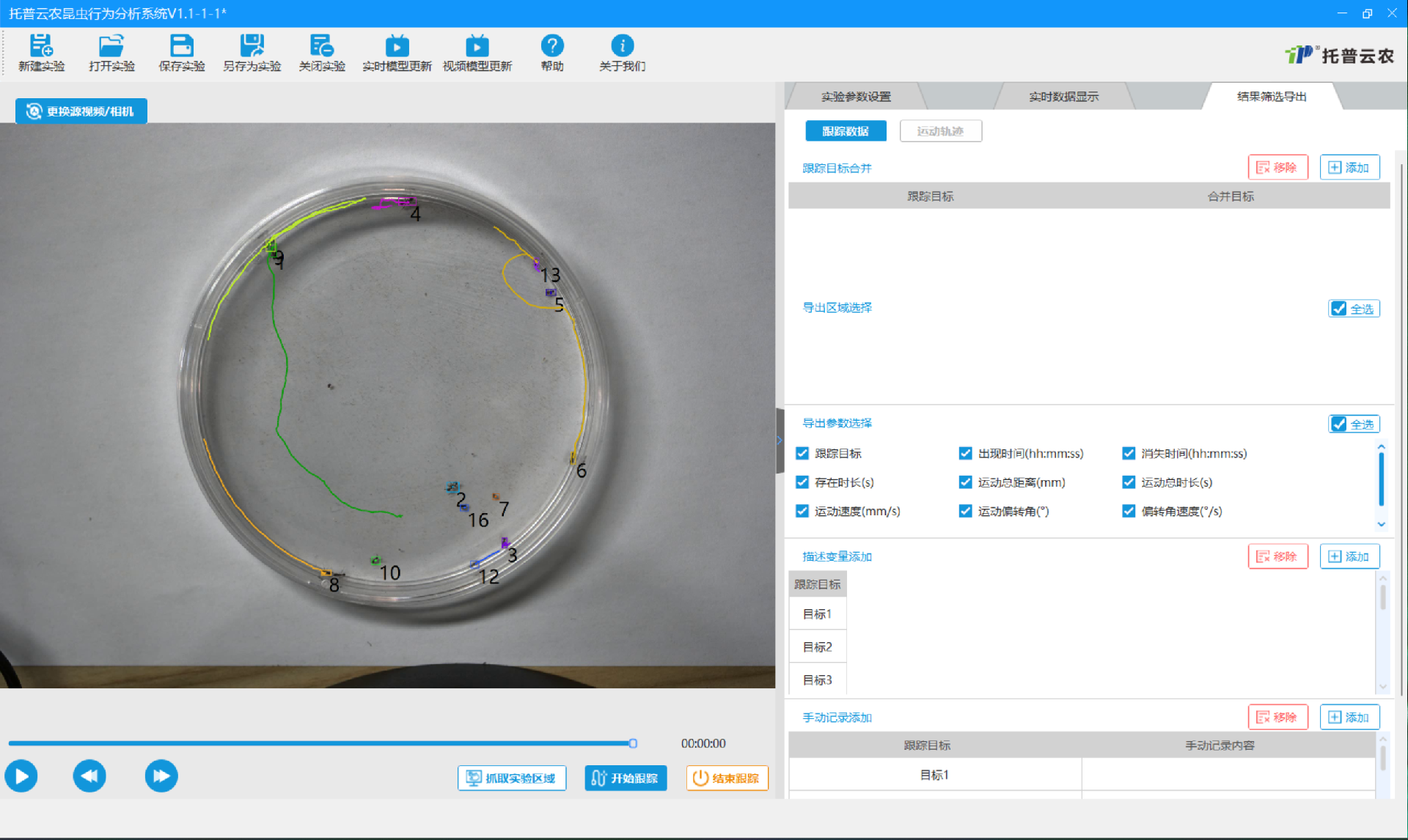Click the 开始跟踪 button

[x=626, y=778]
